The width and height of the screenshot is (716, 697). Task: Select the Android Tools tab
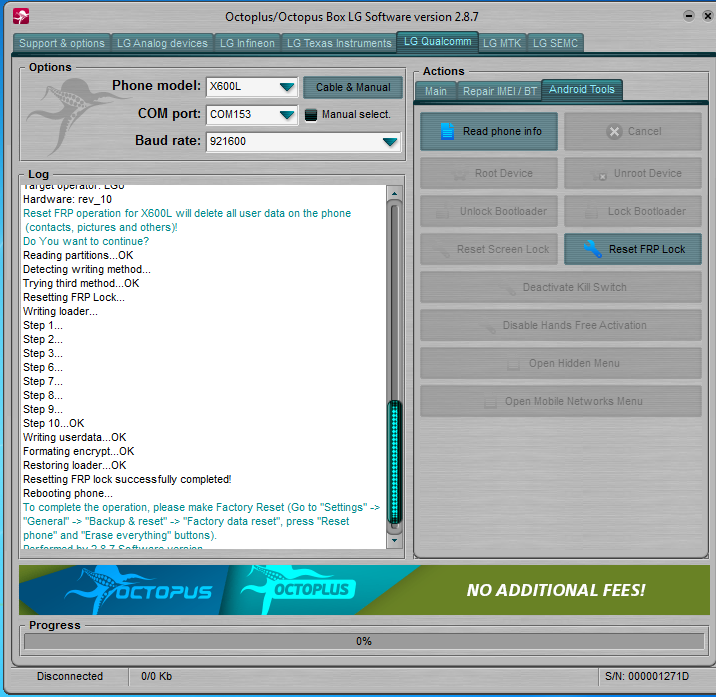tap(582, 90)
